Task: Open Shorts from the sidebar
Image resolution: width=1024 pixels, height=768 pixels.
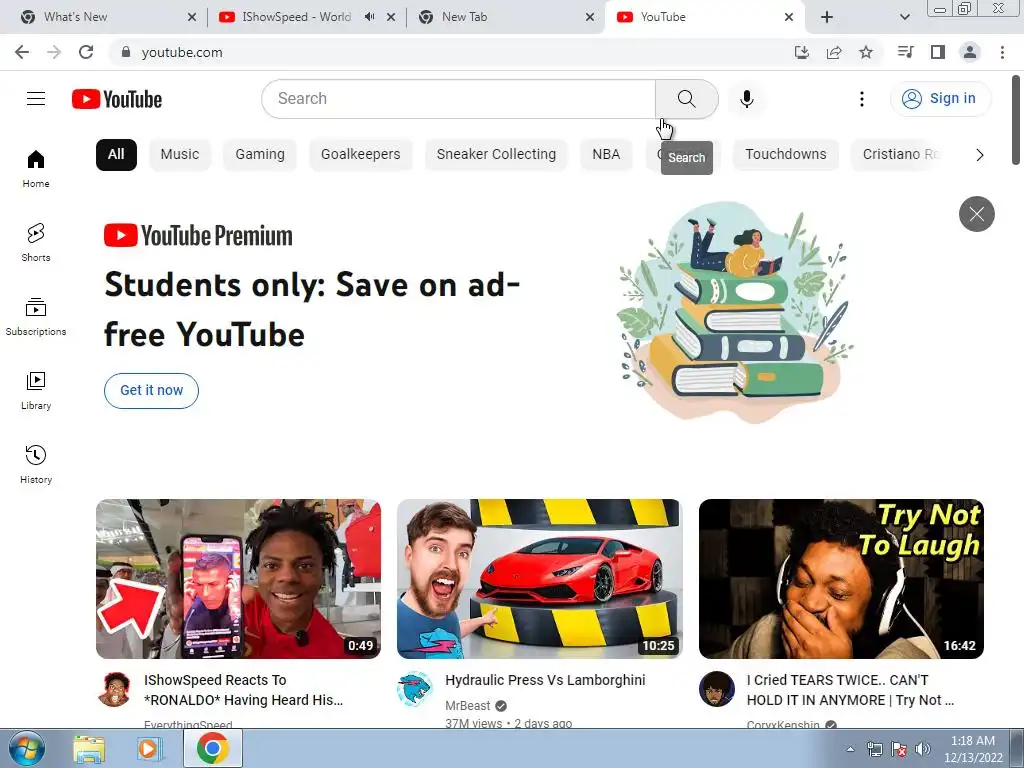Action: [36, 243]
